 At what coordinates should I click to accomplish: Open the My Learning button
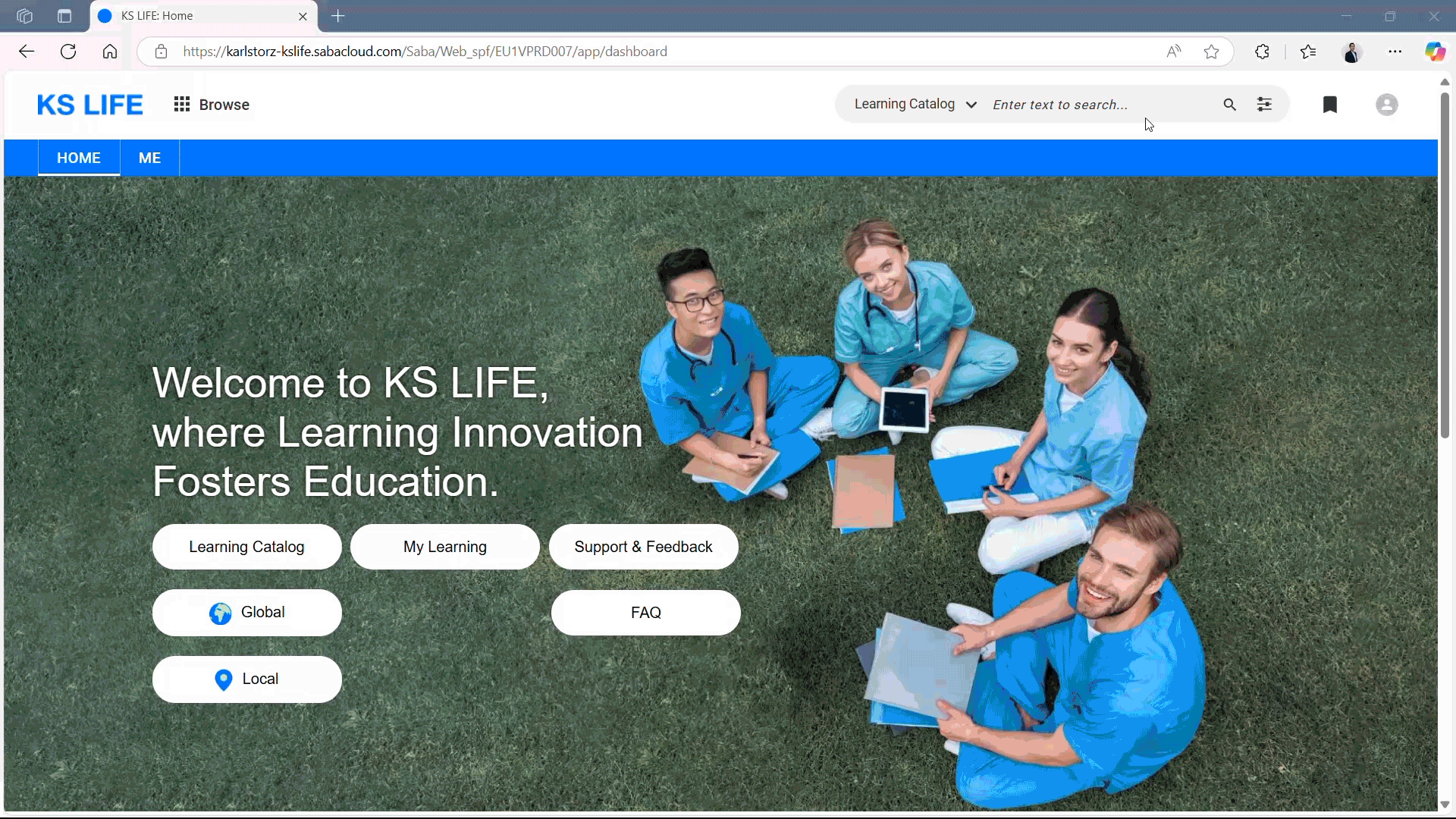(445, 547)
